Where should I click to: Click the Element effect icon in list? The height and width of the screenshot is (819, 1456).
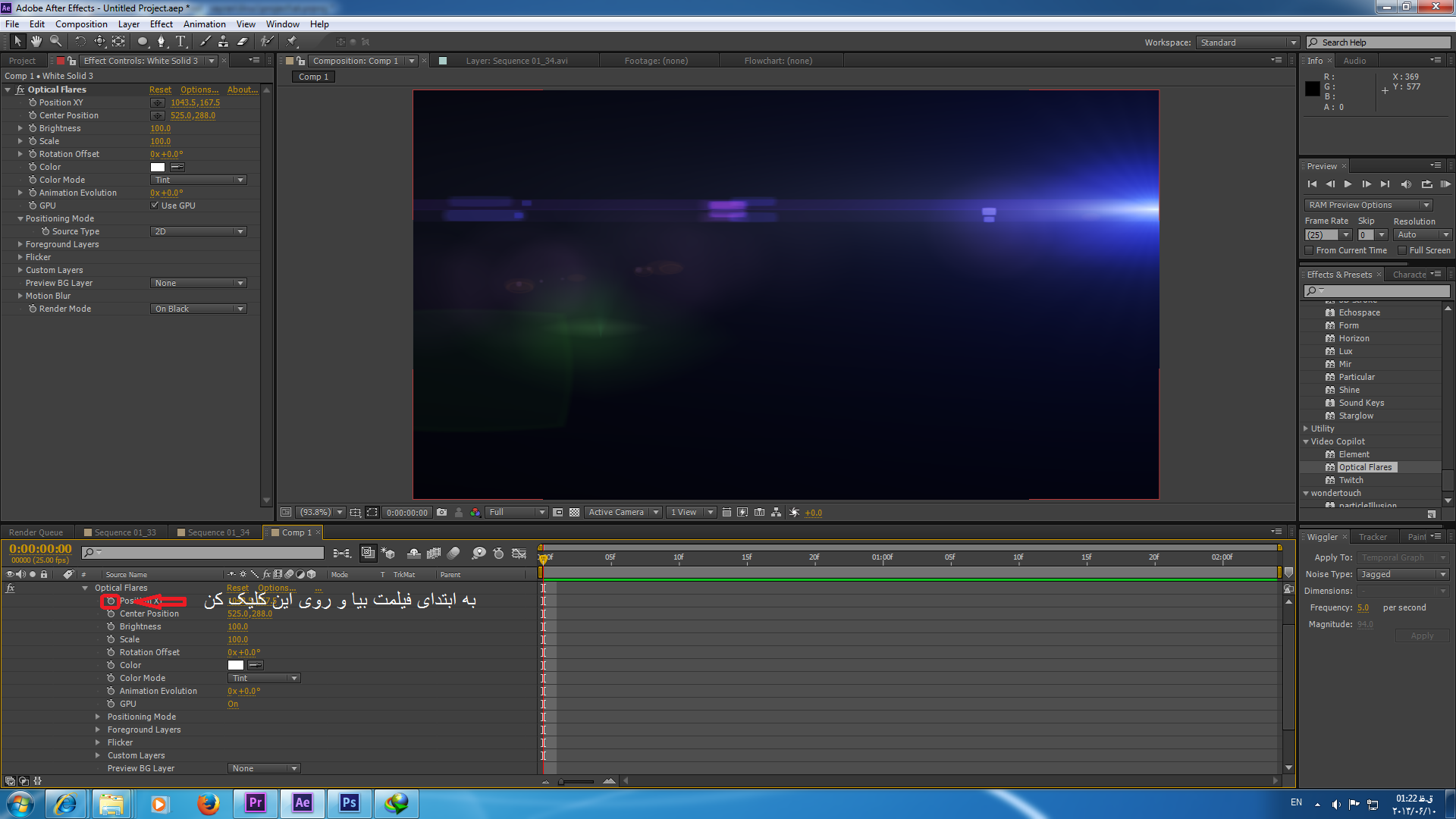(x=1331, y=454)
